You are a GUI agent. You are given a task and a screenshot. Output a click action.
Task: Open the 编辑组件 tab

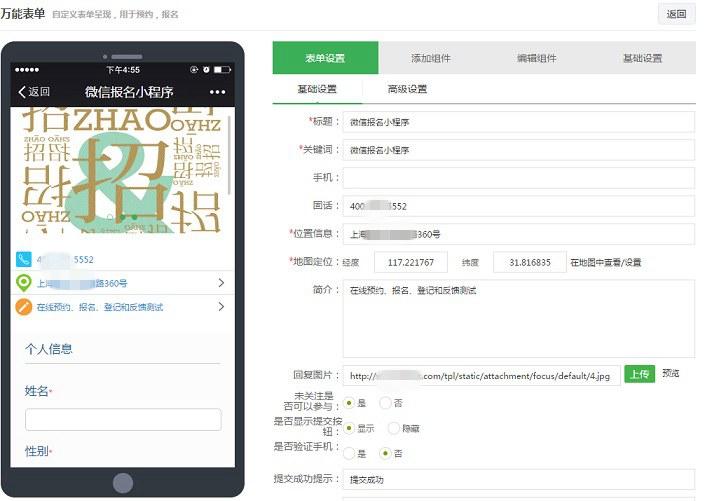point(536,58)
